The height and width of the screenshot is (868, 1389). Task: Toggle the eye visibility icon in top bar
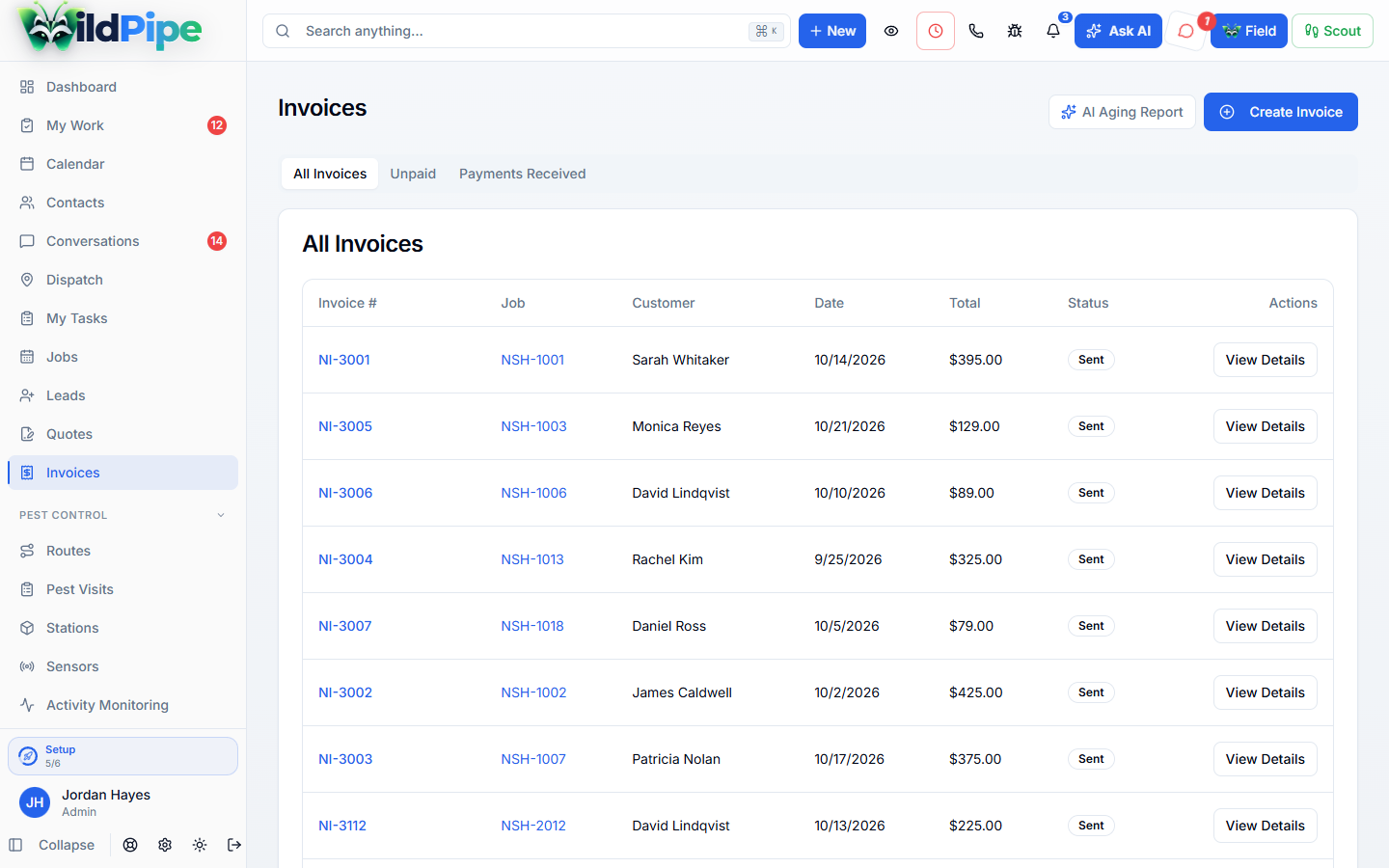[x=891, y=31]
